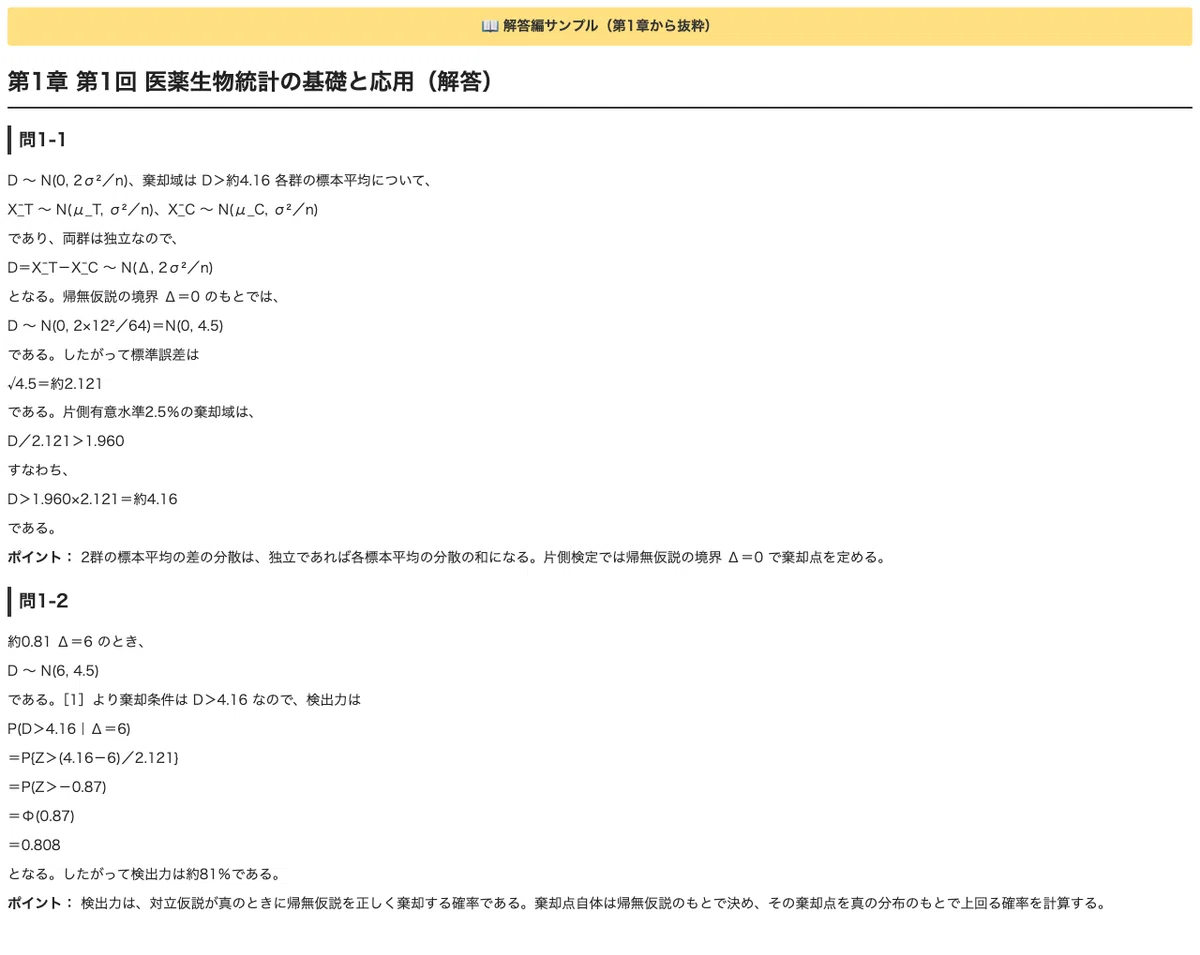
Task: Click the formula 'D=X̄_T−X̄_C ～ N(Δ, 2σ²／n)'
Action: pyautogui.click(x=110, y=267)
